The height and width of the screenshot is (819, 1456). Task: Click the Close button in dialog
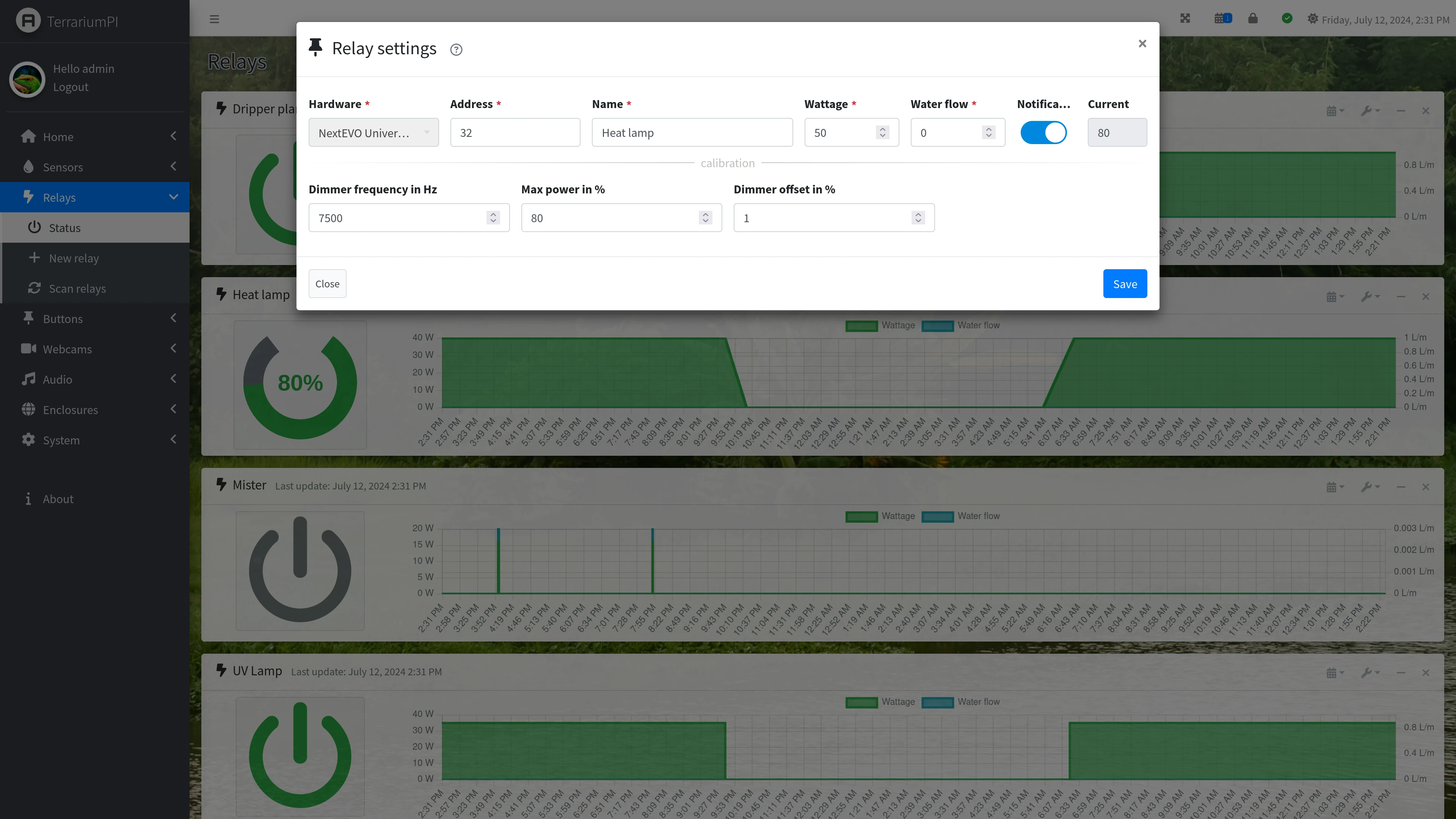[x=327, y=284]
